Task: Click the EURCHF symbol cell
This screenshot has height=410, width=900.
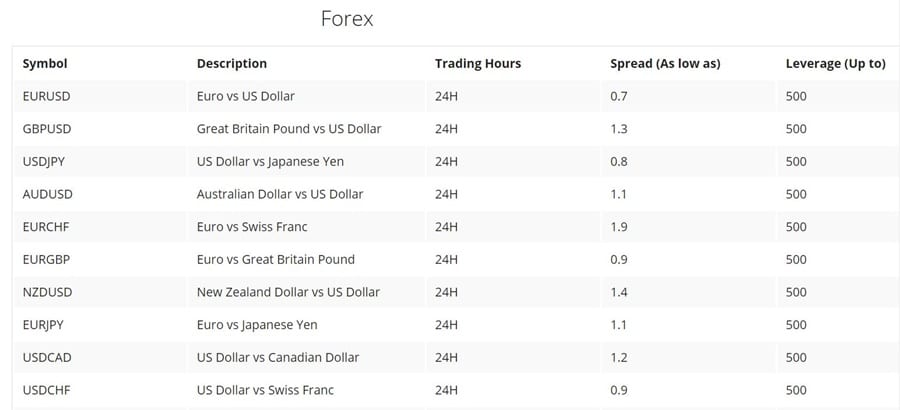Action: tap(47, 227)
